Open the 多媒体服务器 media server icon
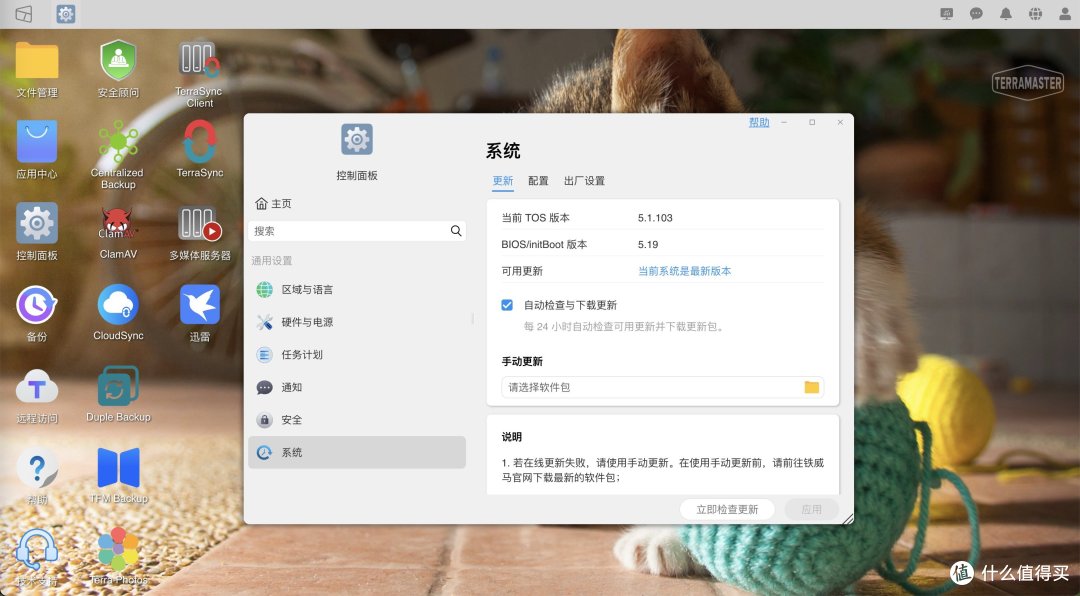The height and width of the screenshot is (596, 1080). click(200, 223)
